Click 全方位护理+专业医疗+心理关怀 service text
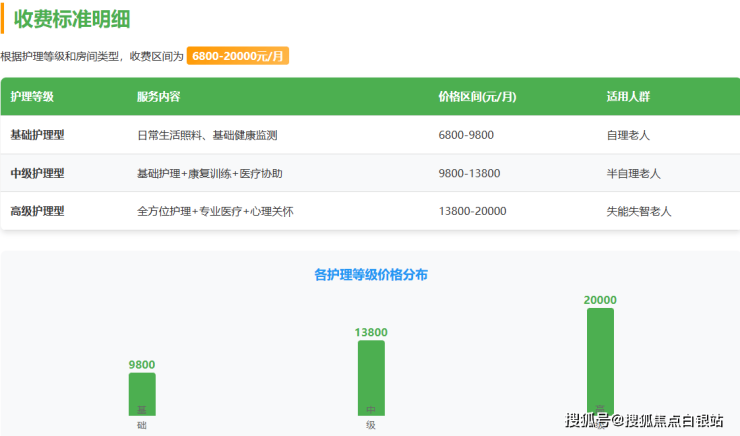Viewport: 740px width, 436px height. pos(214,211)
